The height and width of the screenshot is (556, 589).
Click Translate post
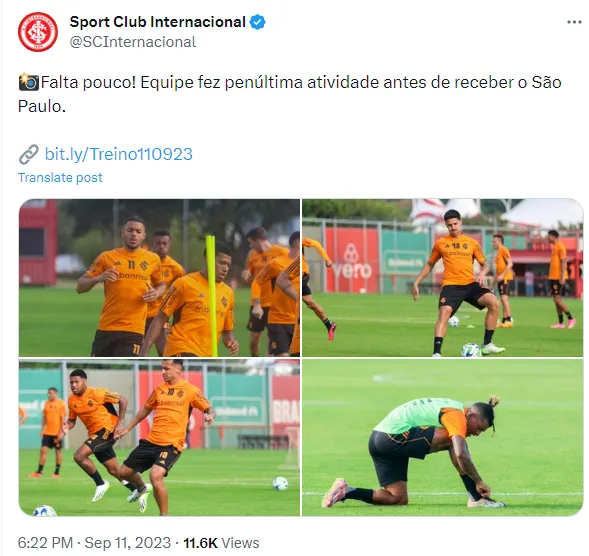(x=60, y=177)
